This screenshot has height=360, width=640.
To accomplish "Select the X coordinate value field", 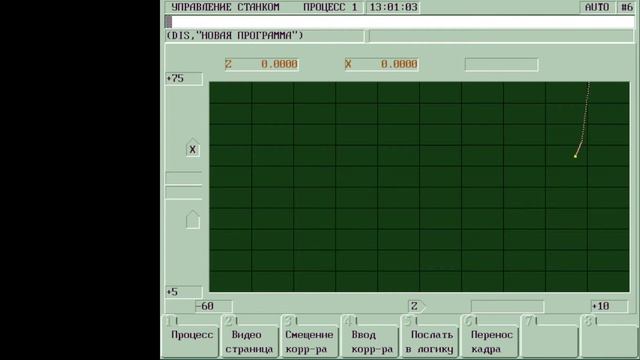I will point(382,64).
